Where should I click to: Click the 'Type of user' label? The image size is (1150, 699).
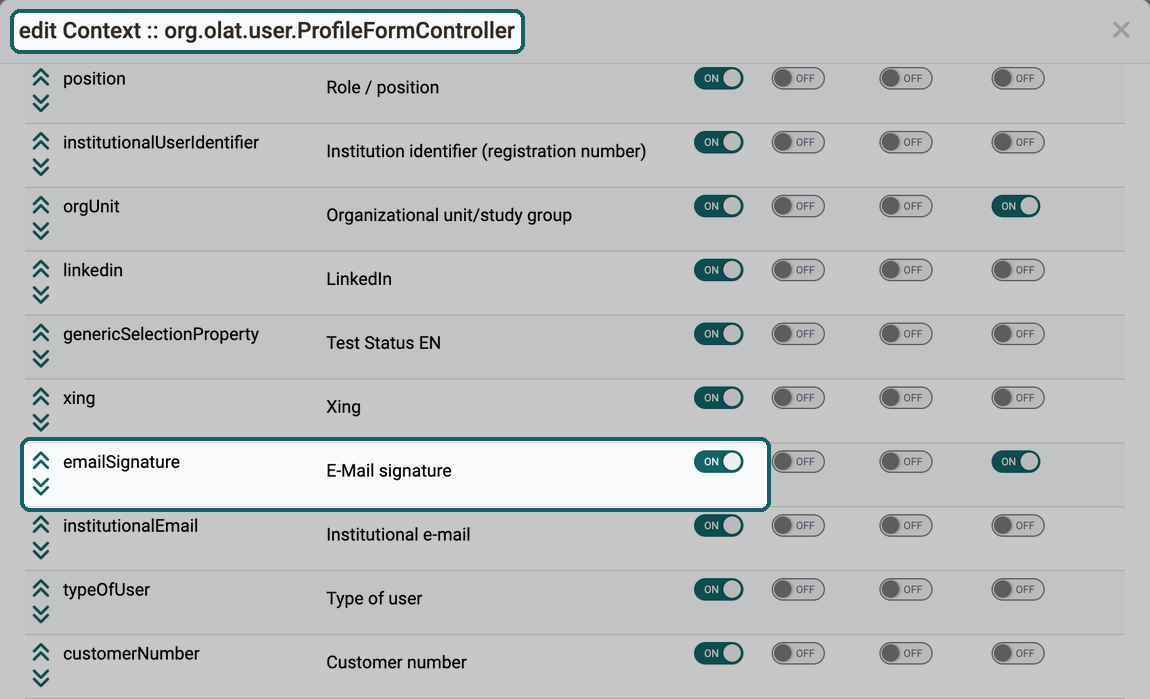tap(374, 599)
